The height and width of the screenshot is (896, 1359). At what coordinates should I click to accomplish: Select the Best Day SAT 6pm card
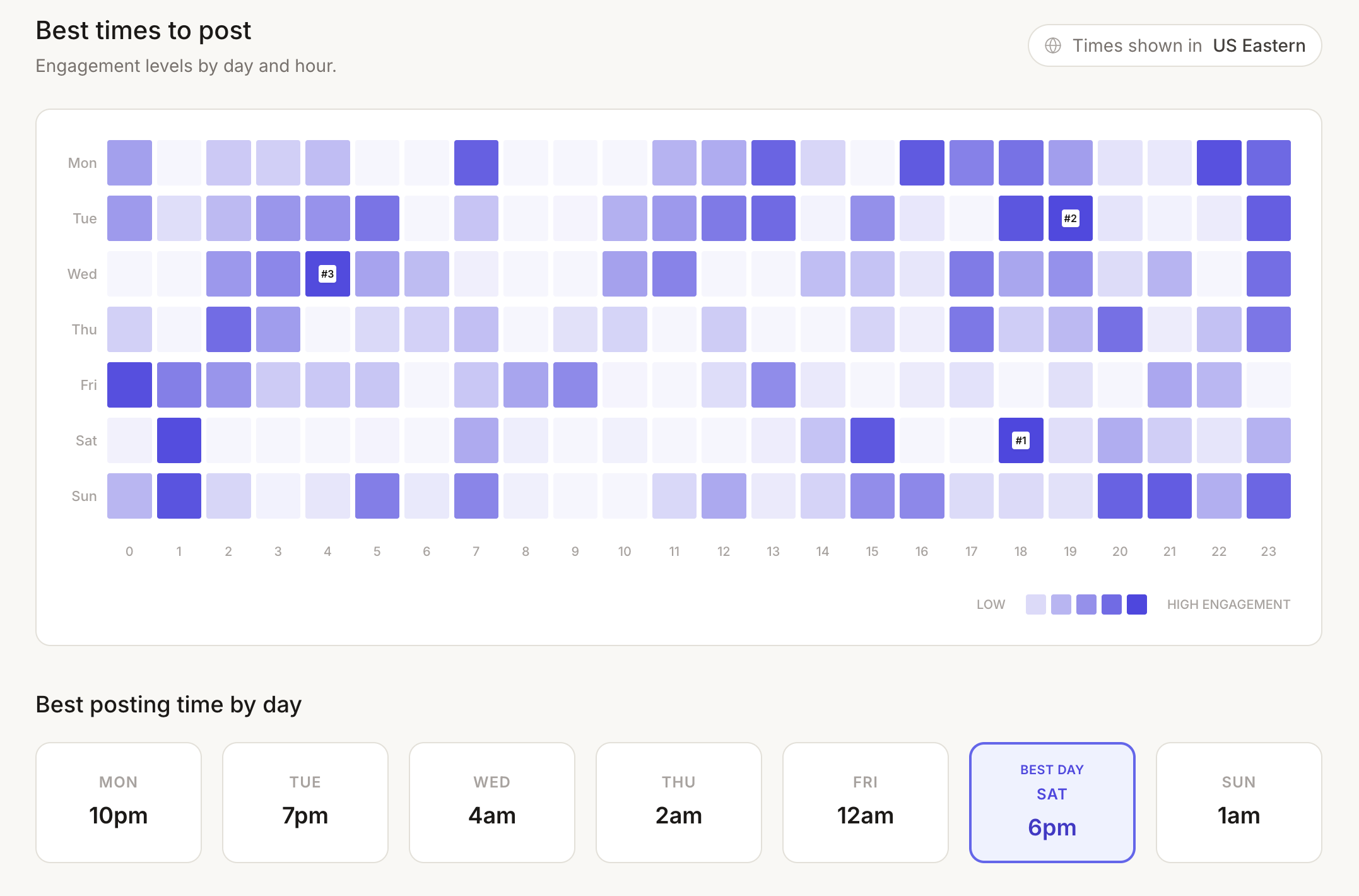pyautogui.click(x=1052, y=802)
